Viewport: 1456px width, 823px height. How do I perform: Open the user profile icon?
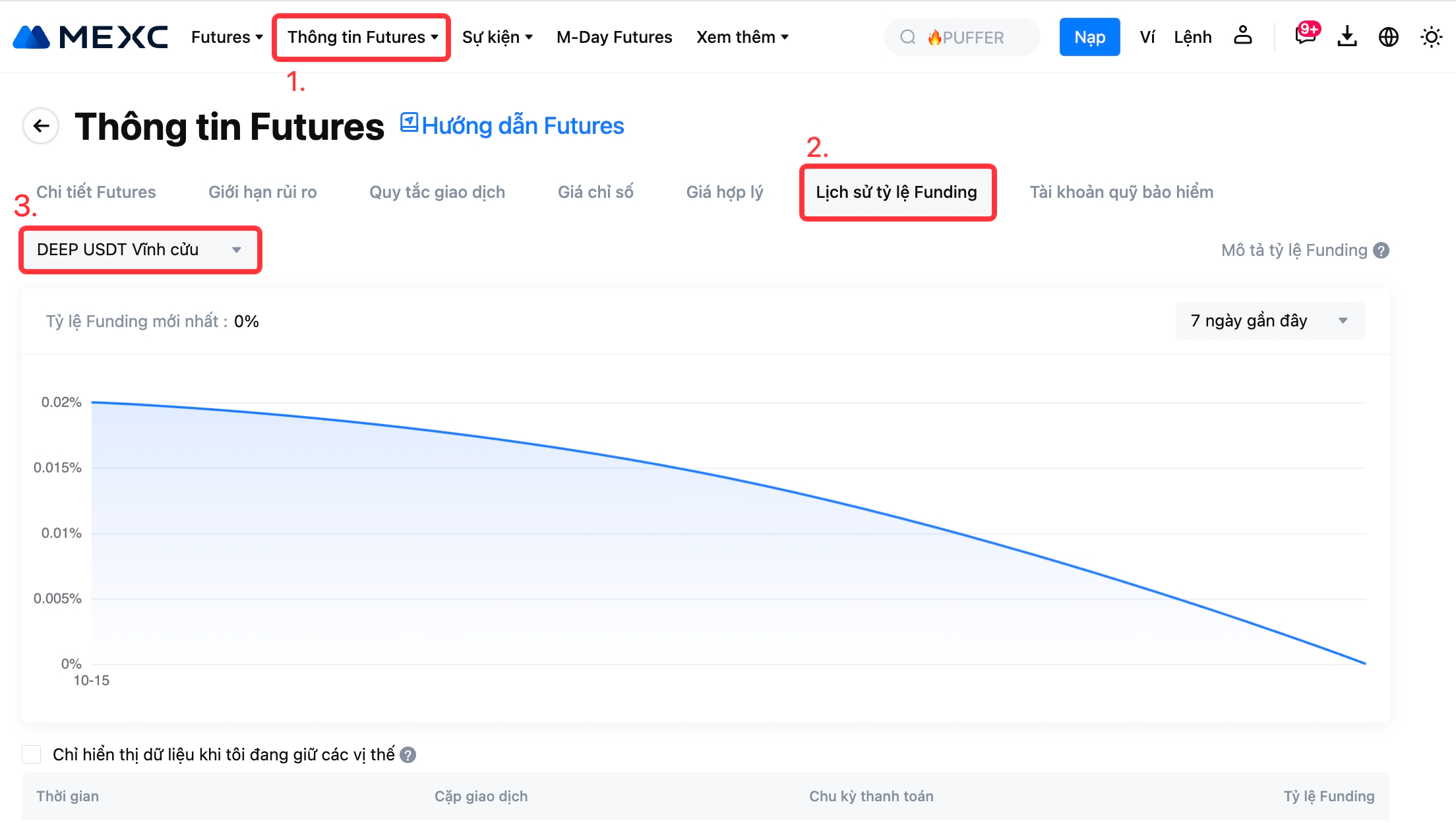[1242, 36]
